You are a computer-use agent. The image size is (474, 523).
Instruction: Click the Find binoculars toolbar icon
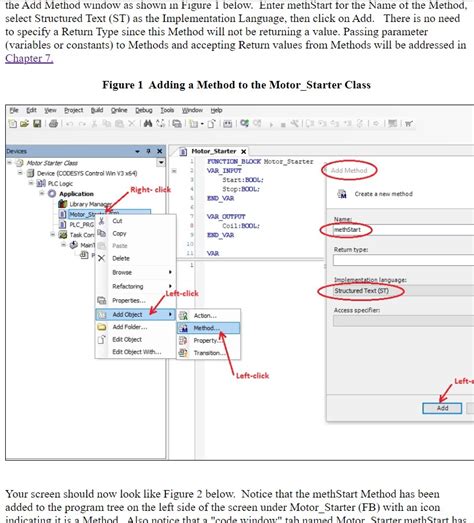(148, 124)
